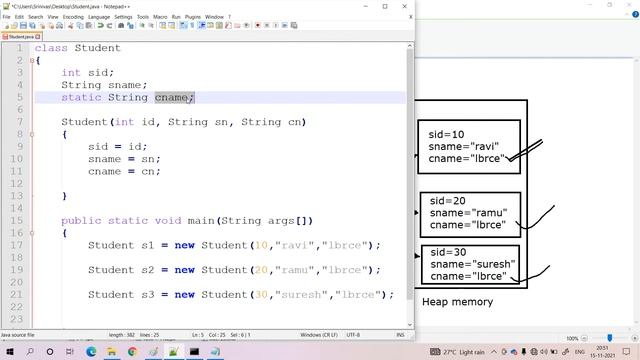The height and width of the screenshot is (360, 640).
Task: Undo last edit with green Undo arrow
Action: pyautogui.click(x=100, y=25)
